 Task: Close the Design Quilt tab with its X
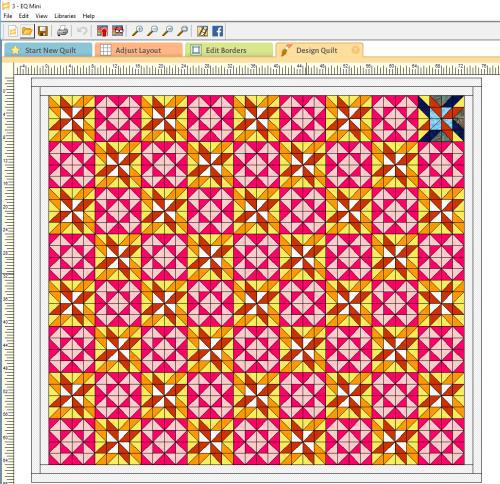pyautogui.click(x=356, y=50)
